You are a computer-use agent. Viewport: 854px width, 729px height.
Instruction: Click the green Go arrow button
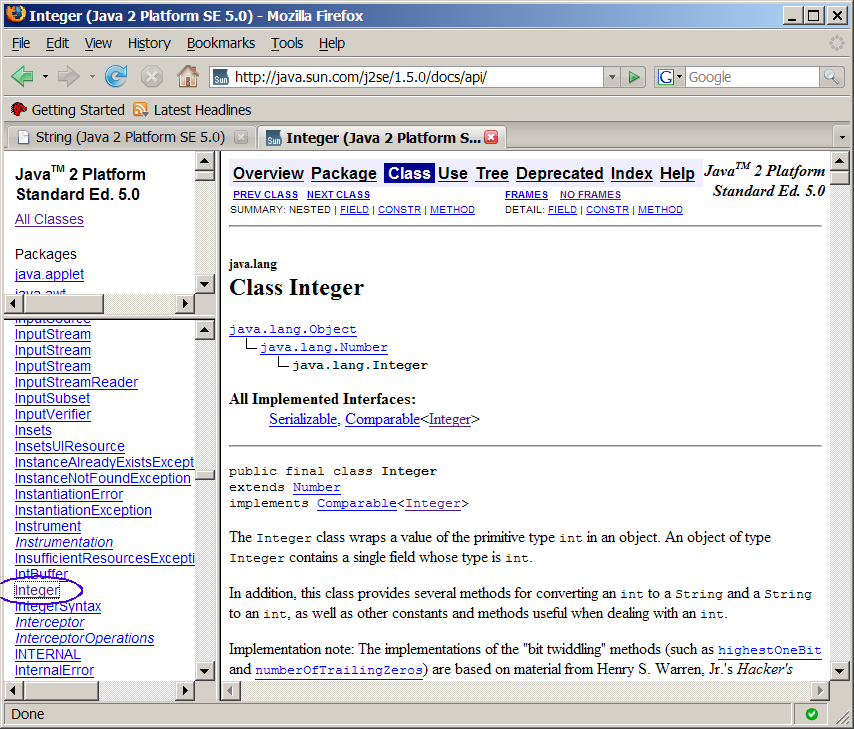coord(633,77)
